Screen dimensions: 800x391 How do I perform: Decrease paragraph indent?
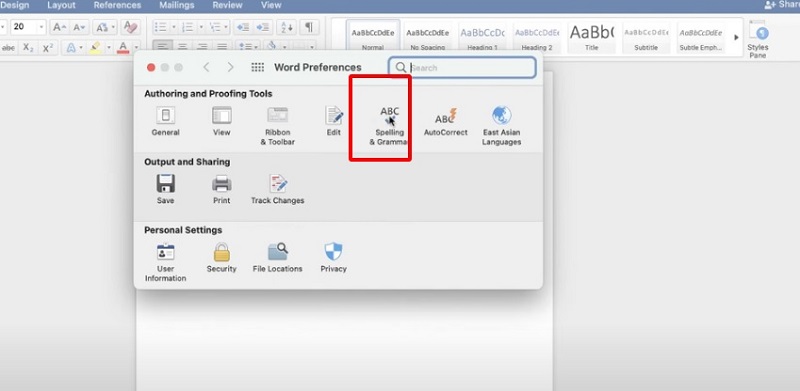243,27
